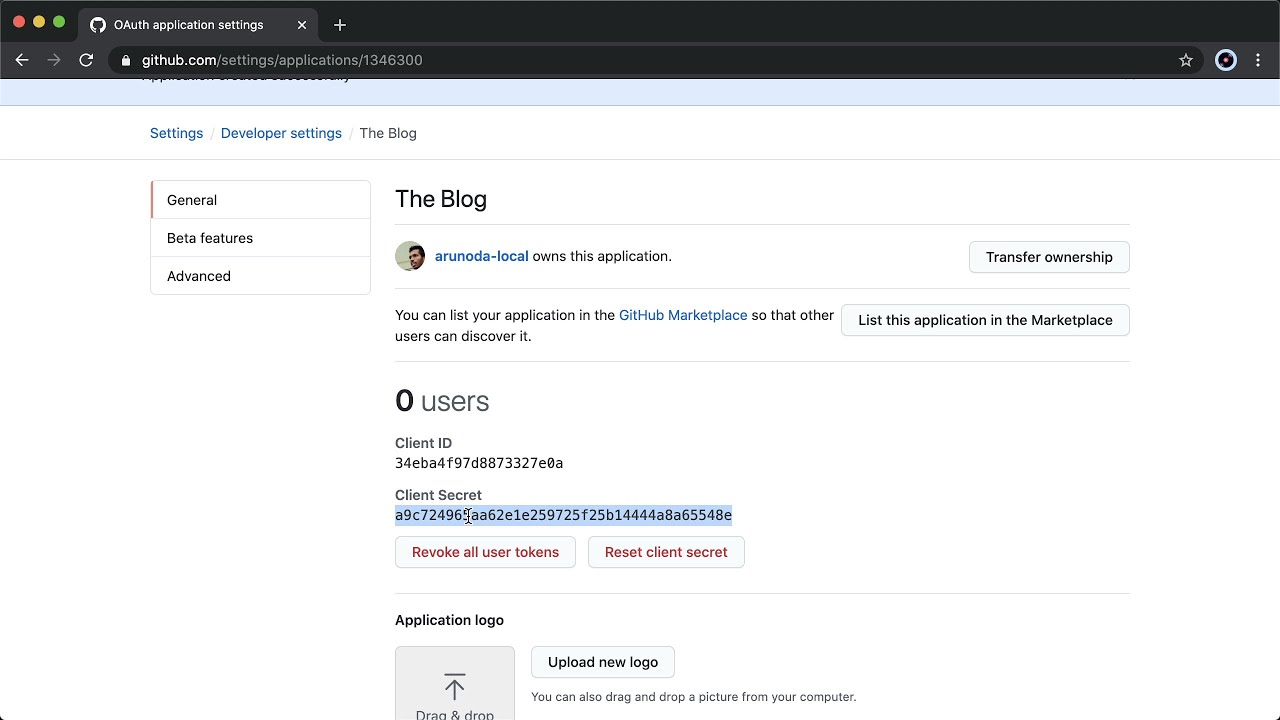
Task: Select the OAuth application settings tab
Action: [197, 25]
